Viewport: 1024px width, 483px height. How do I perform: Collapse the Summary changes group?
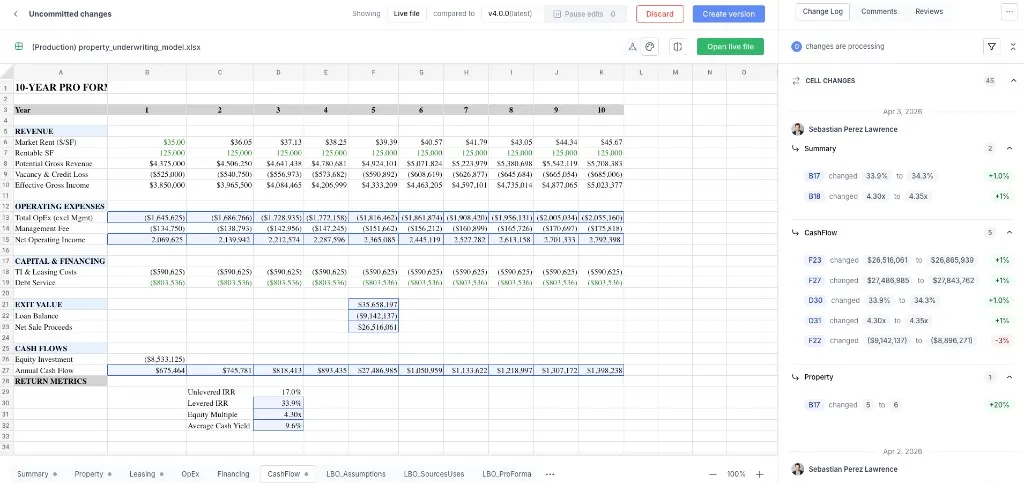point(1009,149)
